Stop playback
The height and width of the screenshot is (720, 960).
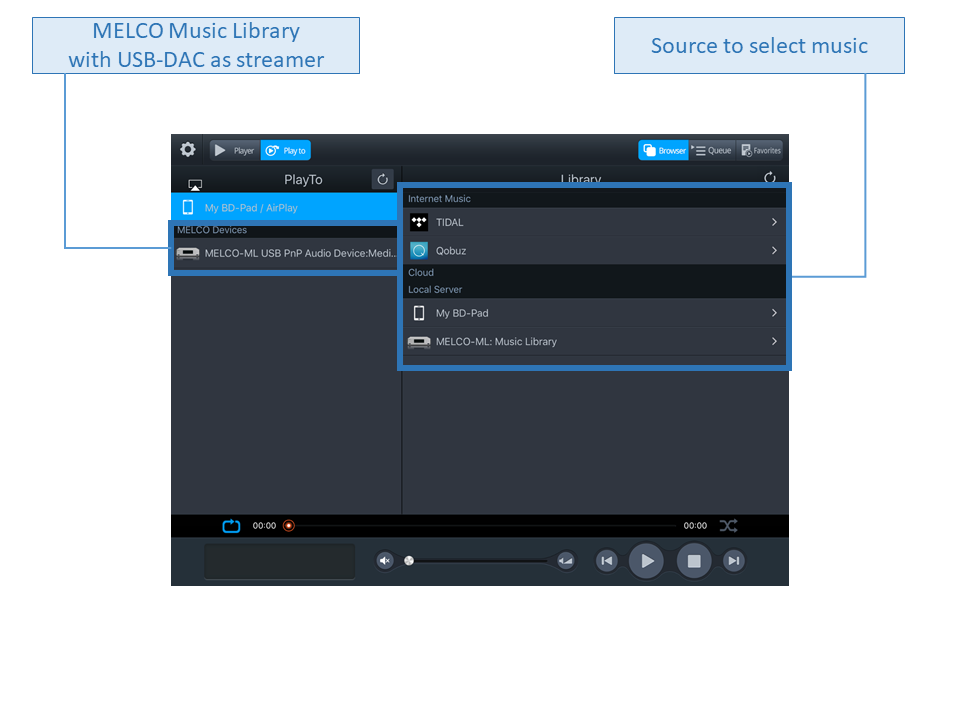(694, 561)
